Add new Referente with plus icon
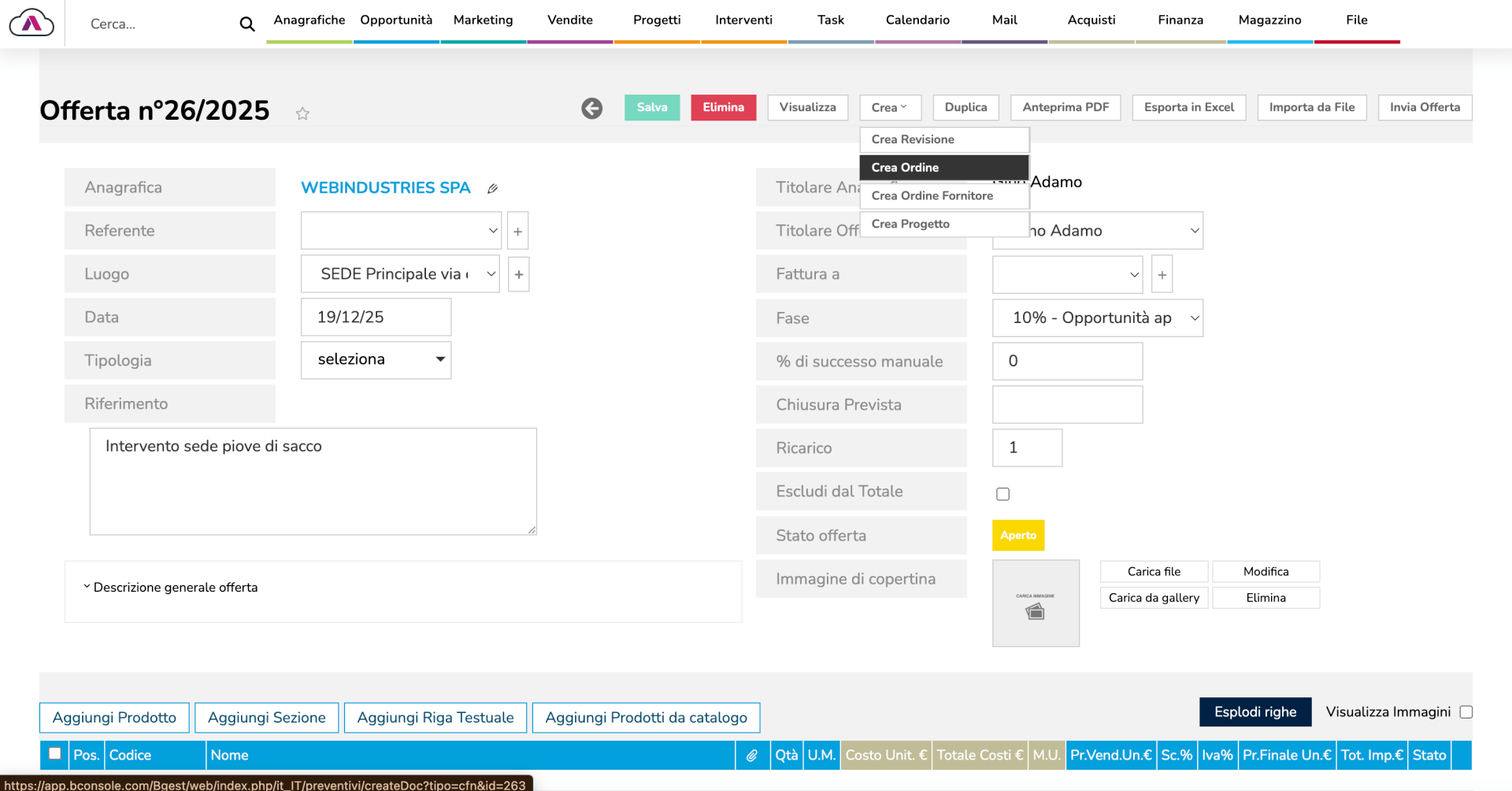Image resolution: width=1512 pixels, height=791 pixels. click(x=517, y=232)
